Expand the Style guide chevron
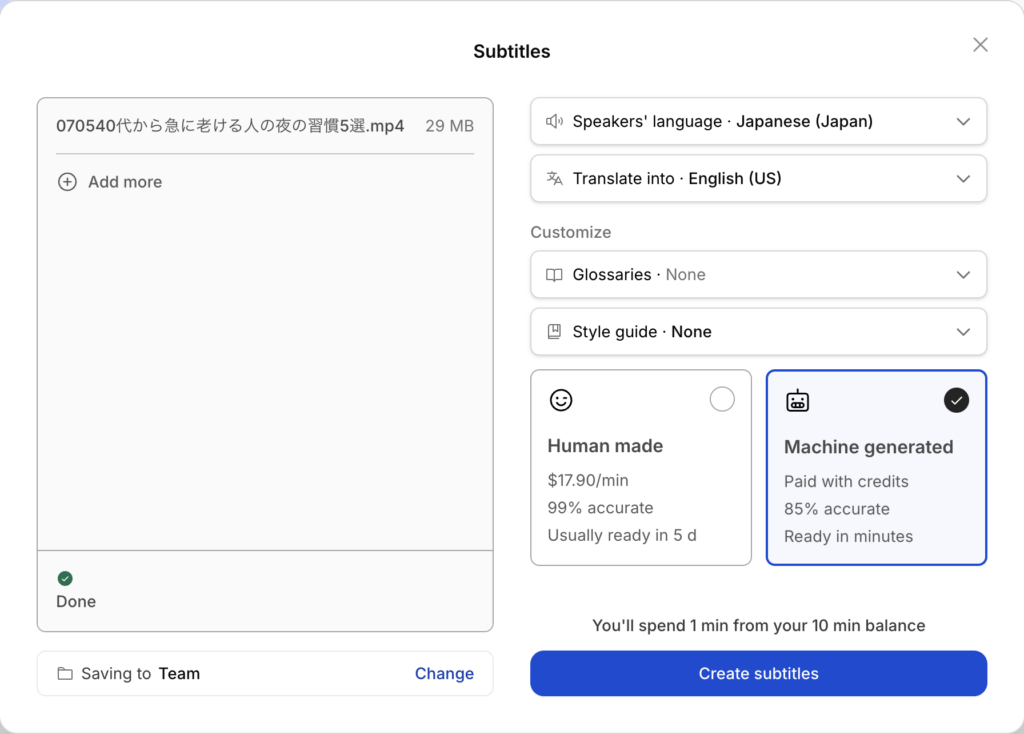Viewport: 1024px width, 734px height. point(963,332)
